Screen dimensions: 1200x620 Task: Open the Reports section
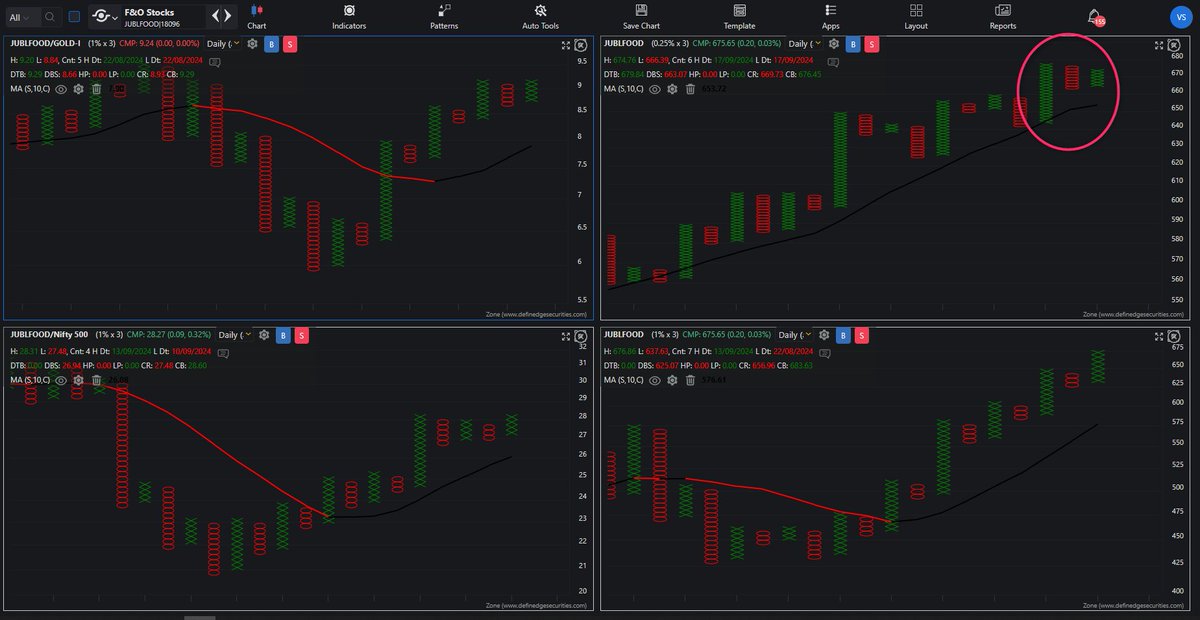tap(1003, 16)
